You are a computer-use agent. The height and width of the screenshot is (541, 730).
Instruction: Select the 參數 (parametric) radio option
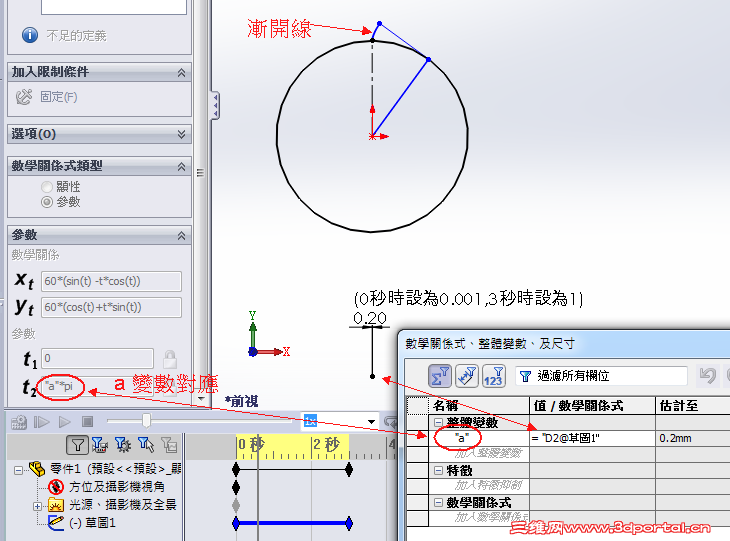47,202
